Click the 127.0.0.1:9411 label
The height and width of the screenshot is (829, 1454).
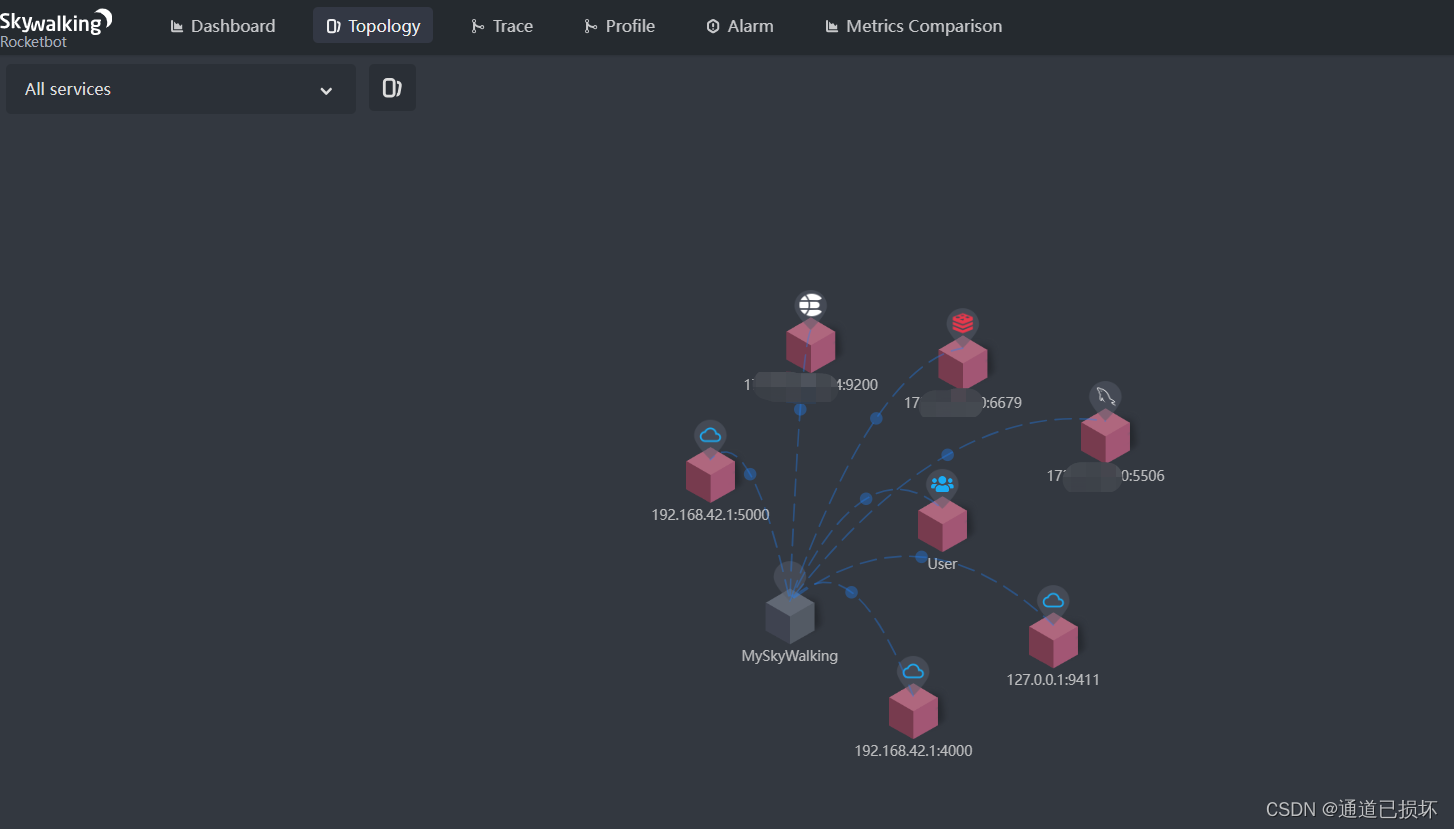pyautogui.click(x=1053, y=680)
